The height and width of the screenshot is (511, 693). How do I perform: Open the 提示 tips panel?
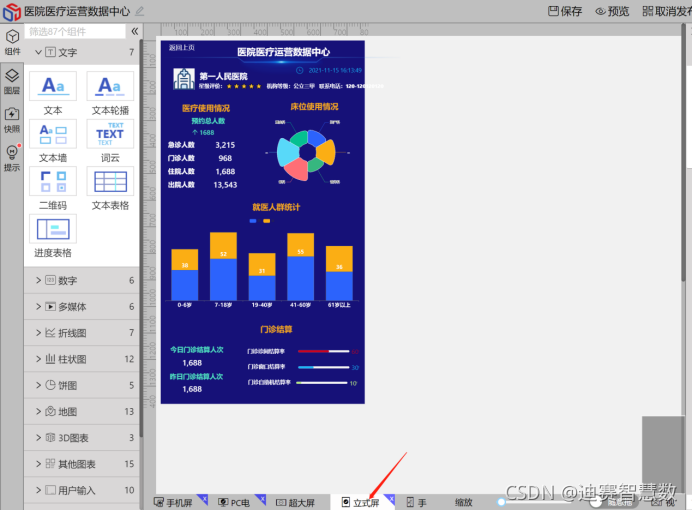(x=12, y=158)
